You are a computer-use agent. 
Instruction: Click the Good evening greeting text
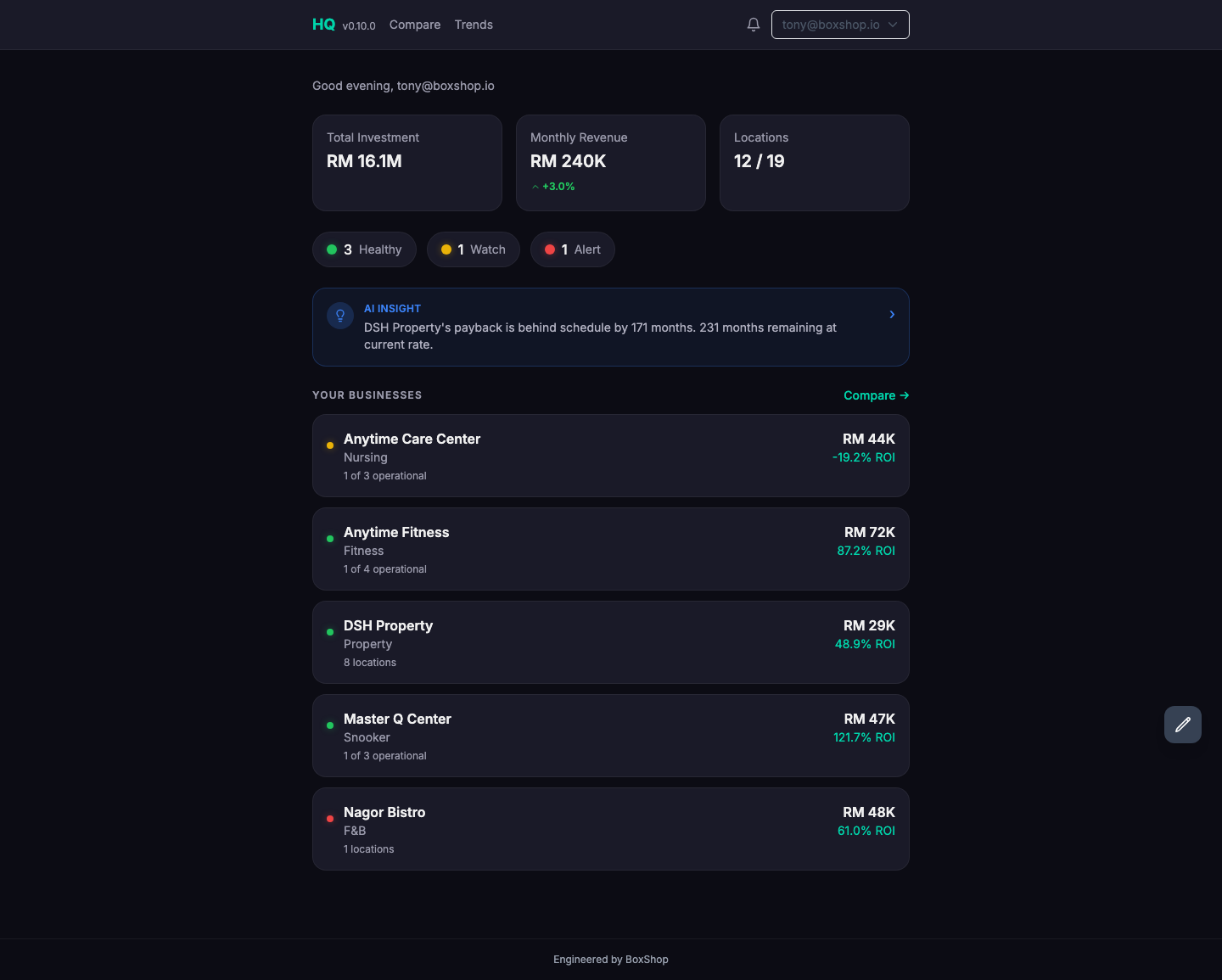click(x=403, y=86)
